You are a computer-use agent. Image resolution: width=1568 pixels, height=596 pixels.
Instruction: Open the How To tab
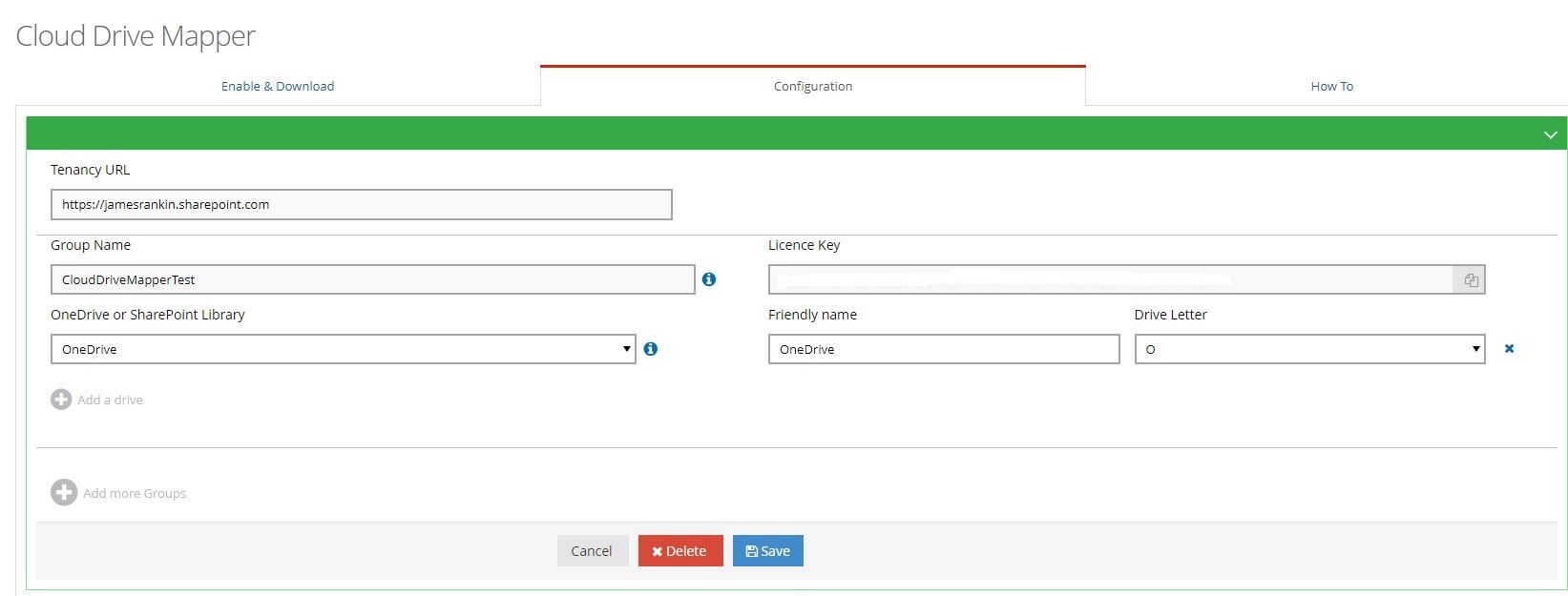tap(1331, 86)
